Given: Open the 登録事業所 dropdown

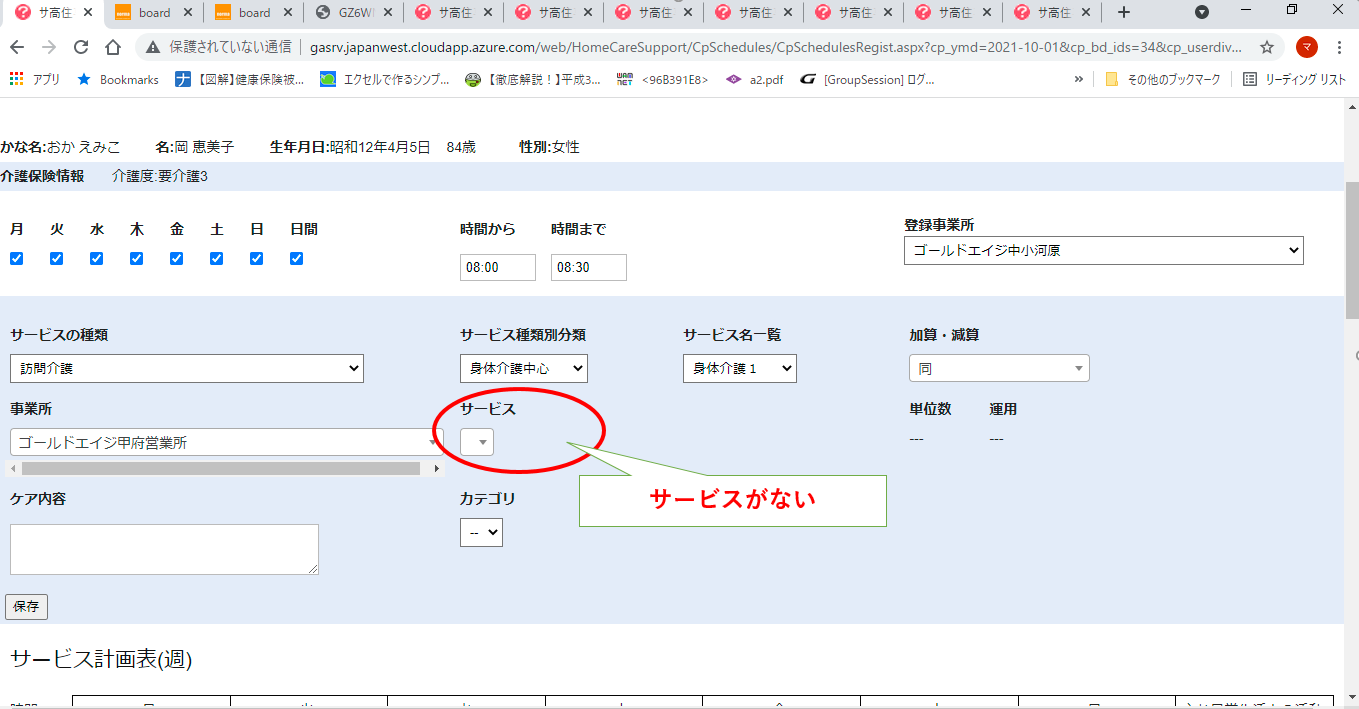Looking at the screenshot, I should (1103, 250).
